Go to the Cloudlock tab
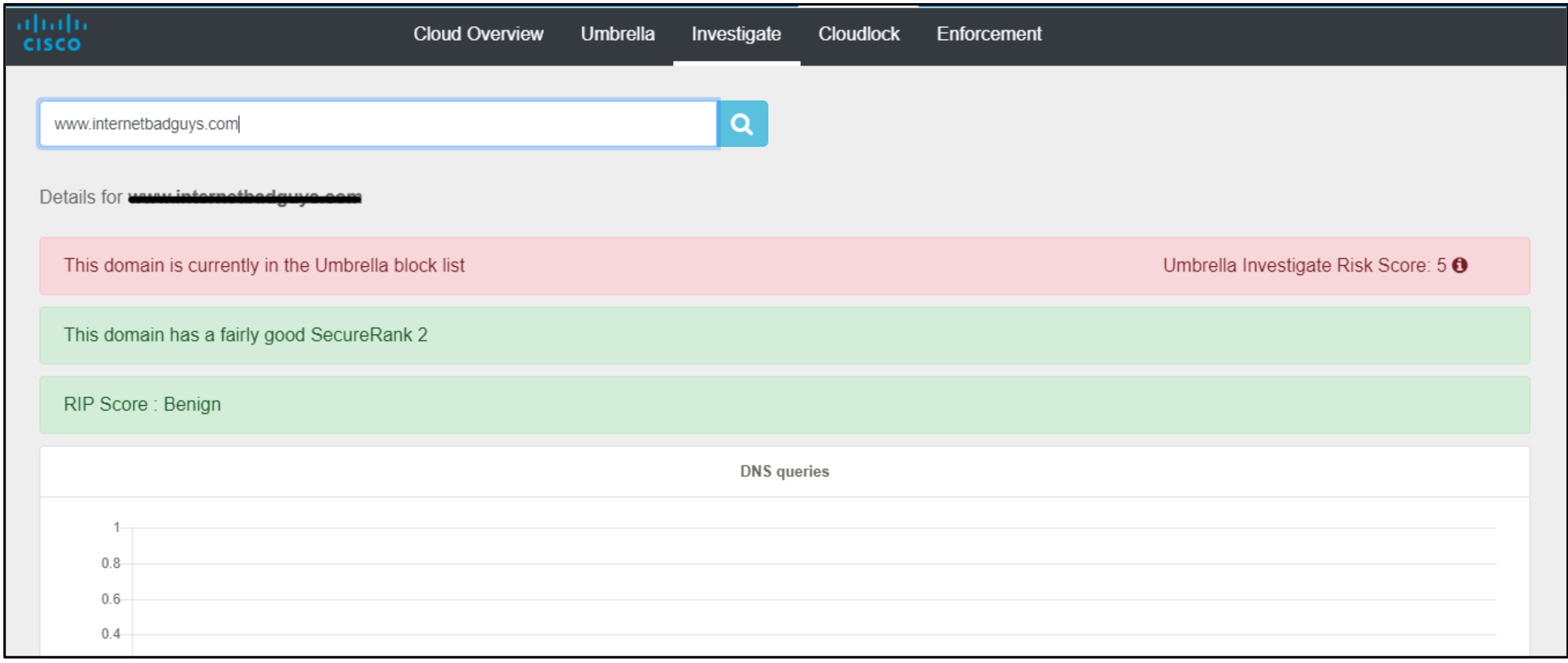The height and width of the screenshot is (663, 1568). coord(858,34)
